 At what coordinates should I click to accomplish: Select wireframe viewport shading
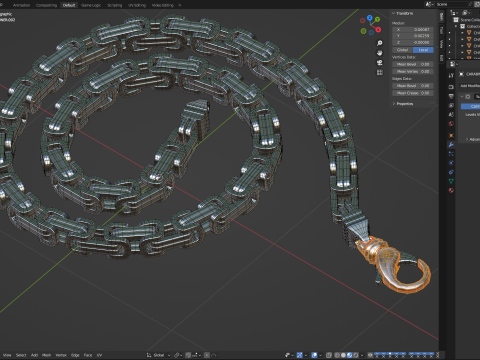pos(337,355)
